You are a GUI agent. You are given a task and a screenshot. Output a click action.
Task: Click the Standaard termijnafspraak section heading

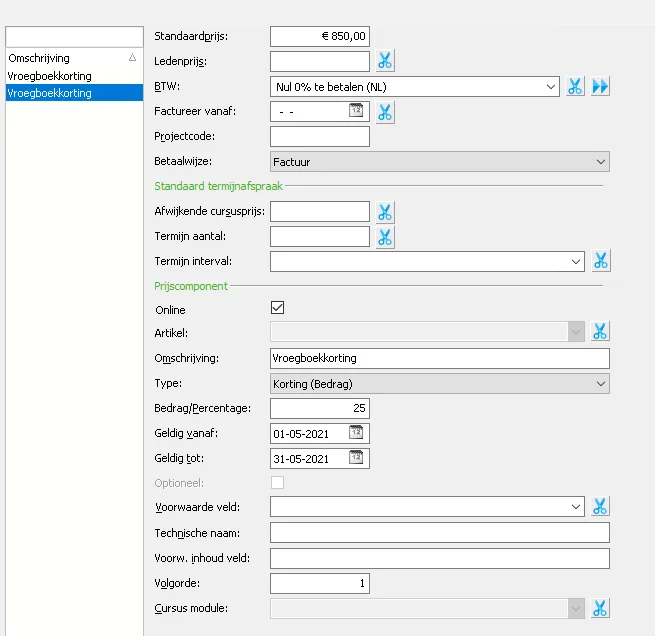[x=218, y=186]
